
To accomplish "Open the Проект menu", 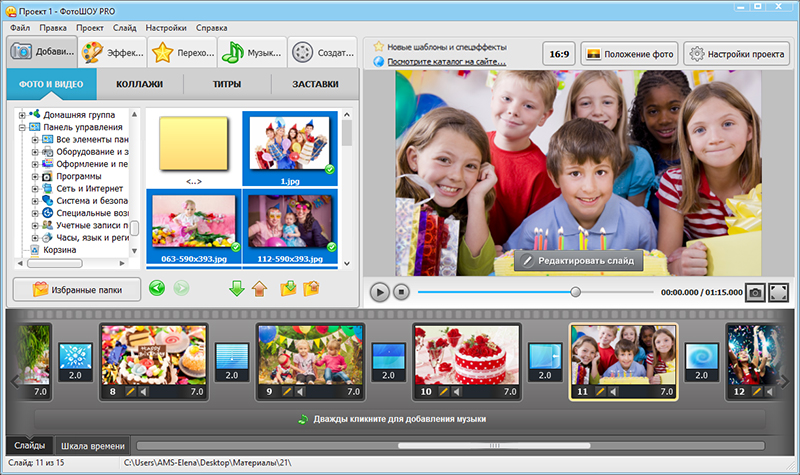I will pos(90,28).
